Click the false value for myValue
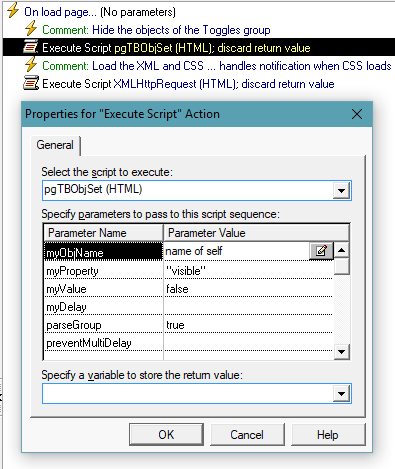395x469 pixels. pos(248,289)
